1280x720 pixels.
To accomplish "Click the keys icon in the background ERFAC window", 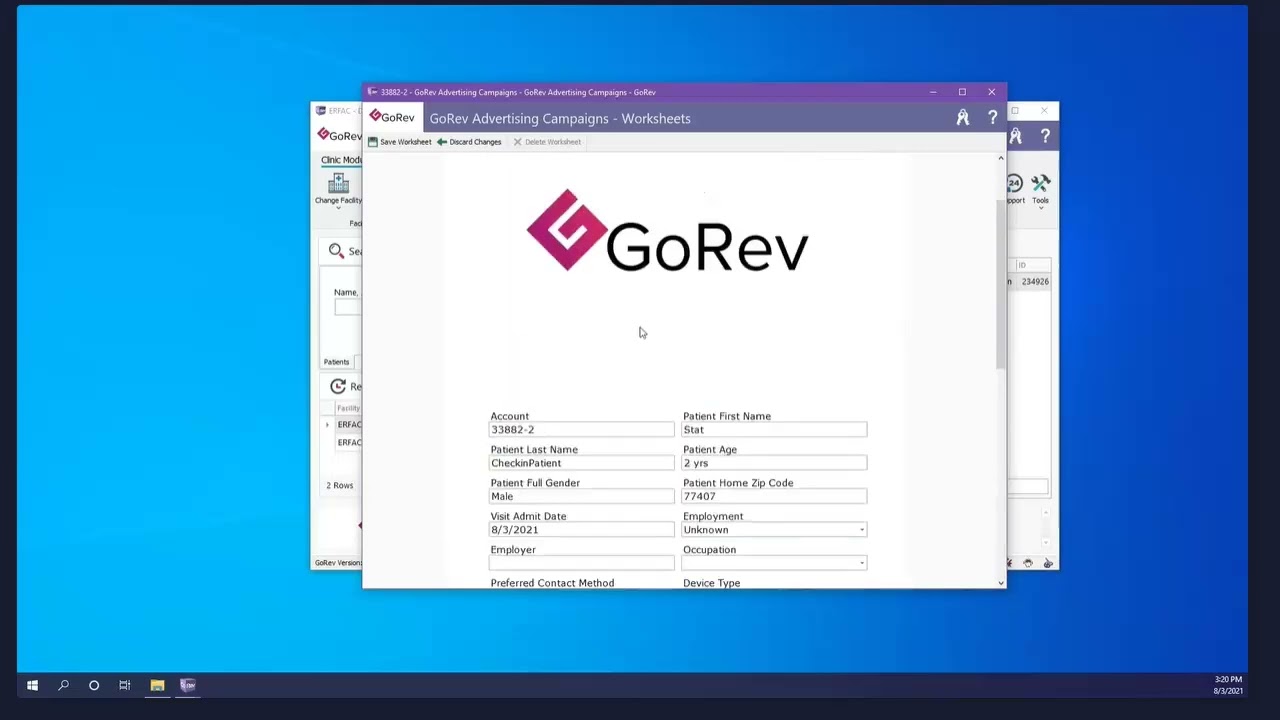I will click(1016, 136).
